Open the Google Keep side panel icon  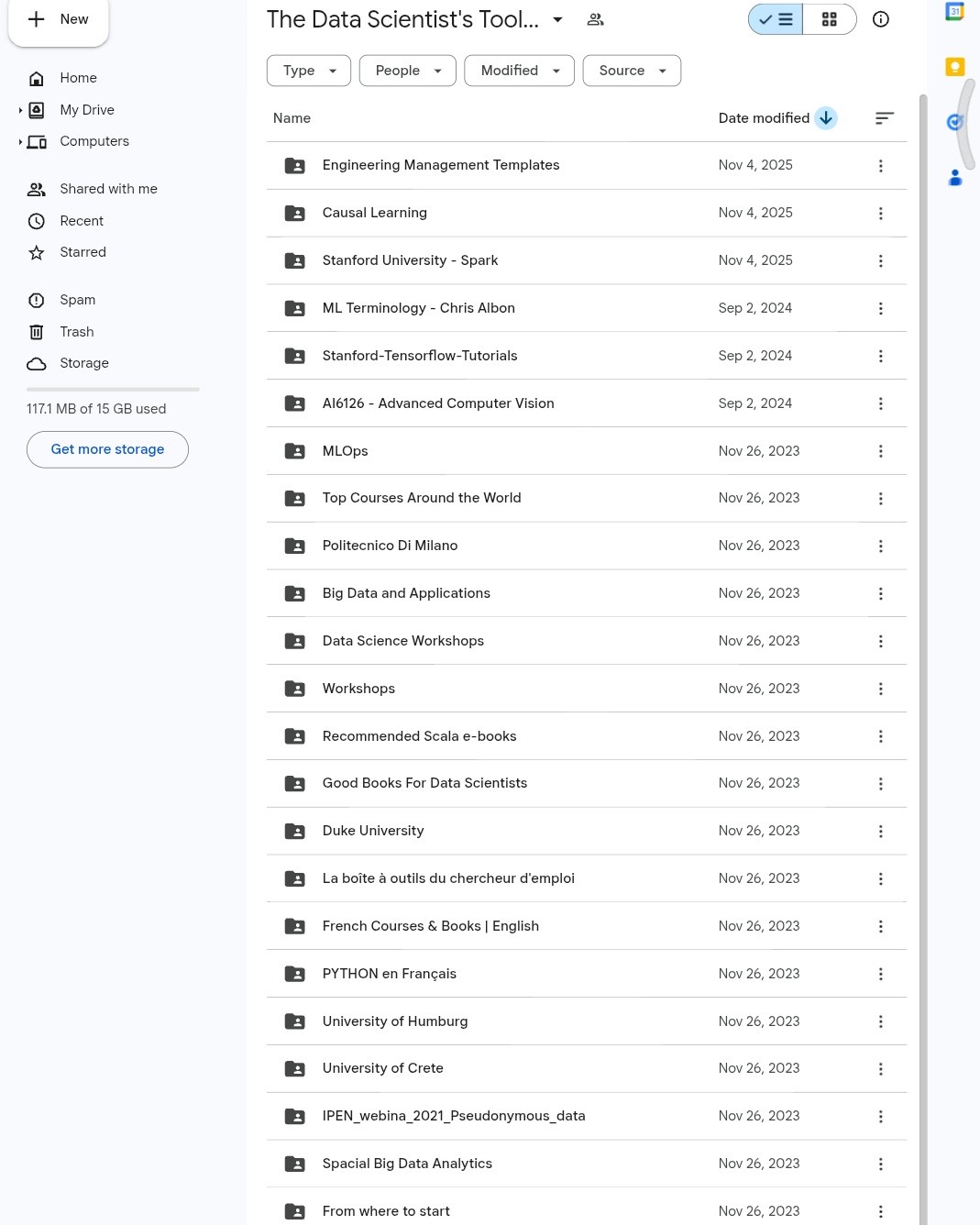point(954,67)
